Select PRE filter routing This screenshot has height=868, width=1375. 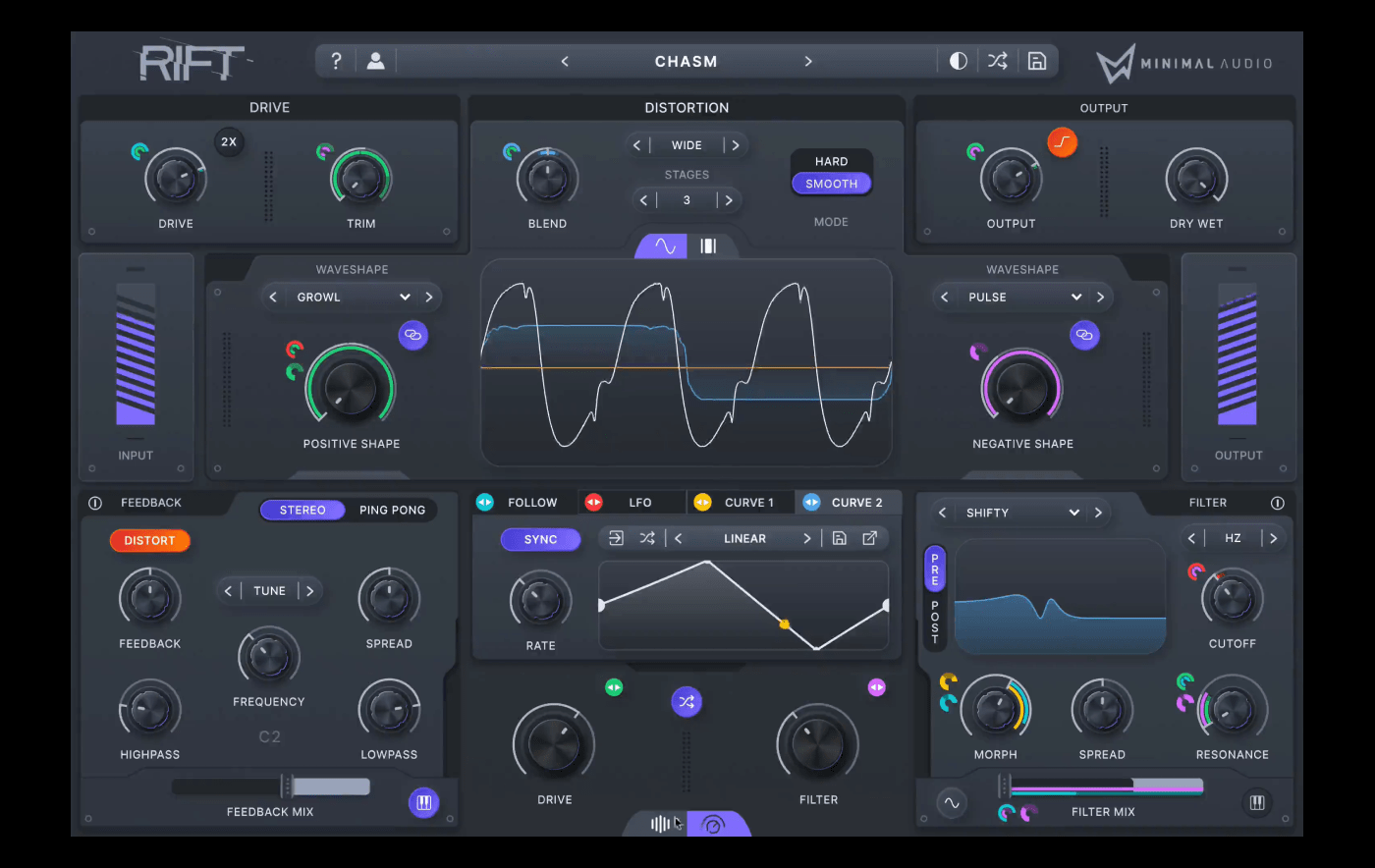[x=935, y=569]
